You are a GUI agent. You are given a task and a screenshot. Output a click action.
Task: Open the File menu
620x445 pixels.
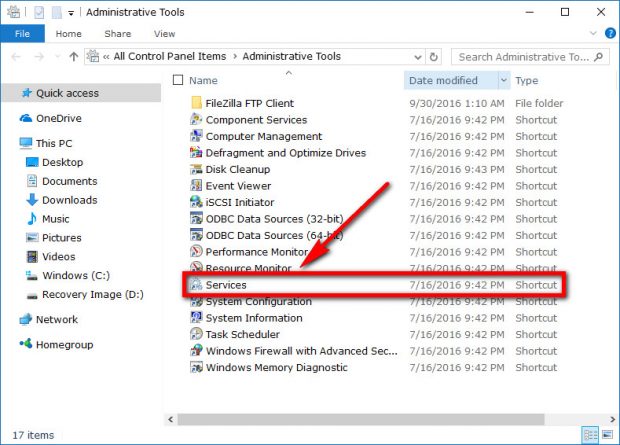(x=22, y=33)
